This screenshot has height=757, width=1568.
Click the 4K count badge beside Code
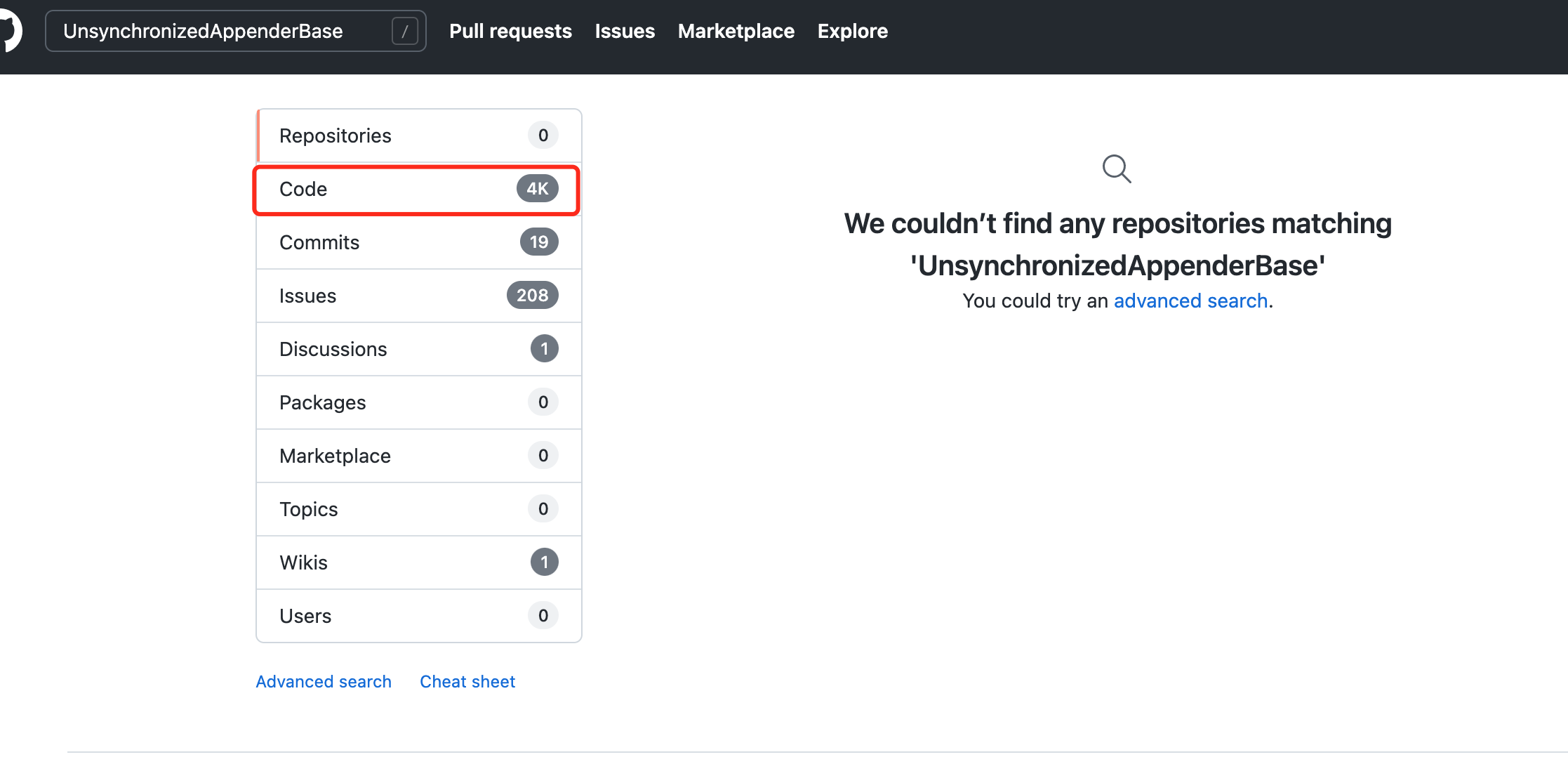click(538, 188)
